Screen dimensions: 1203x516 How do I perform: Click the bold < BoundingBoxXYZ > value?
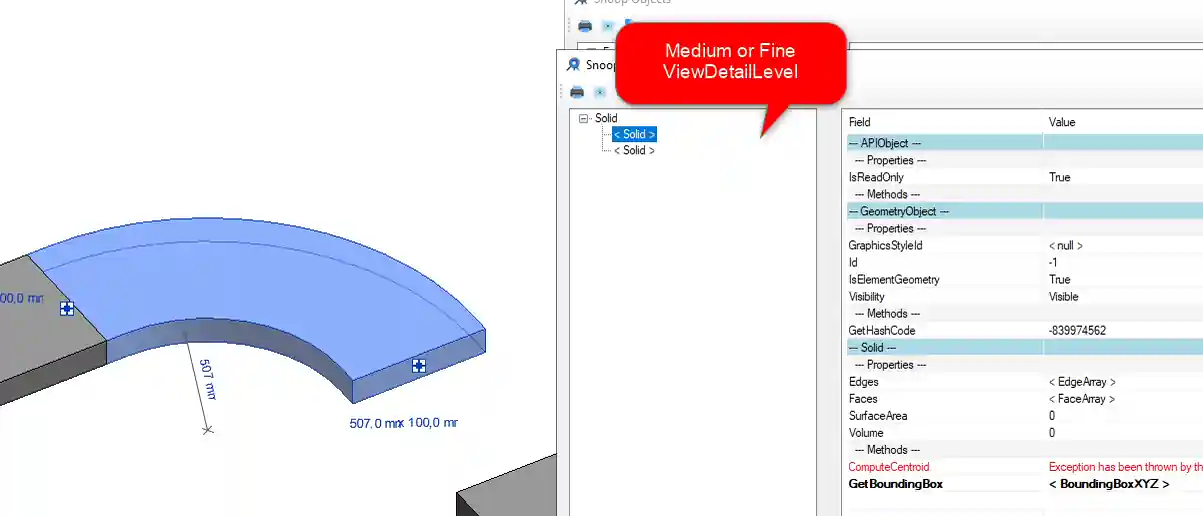pyautogui.click(x=1108, y=484)
